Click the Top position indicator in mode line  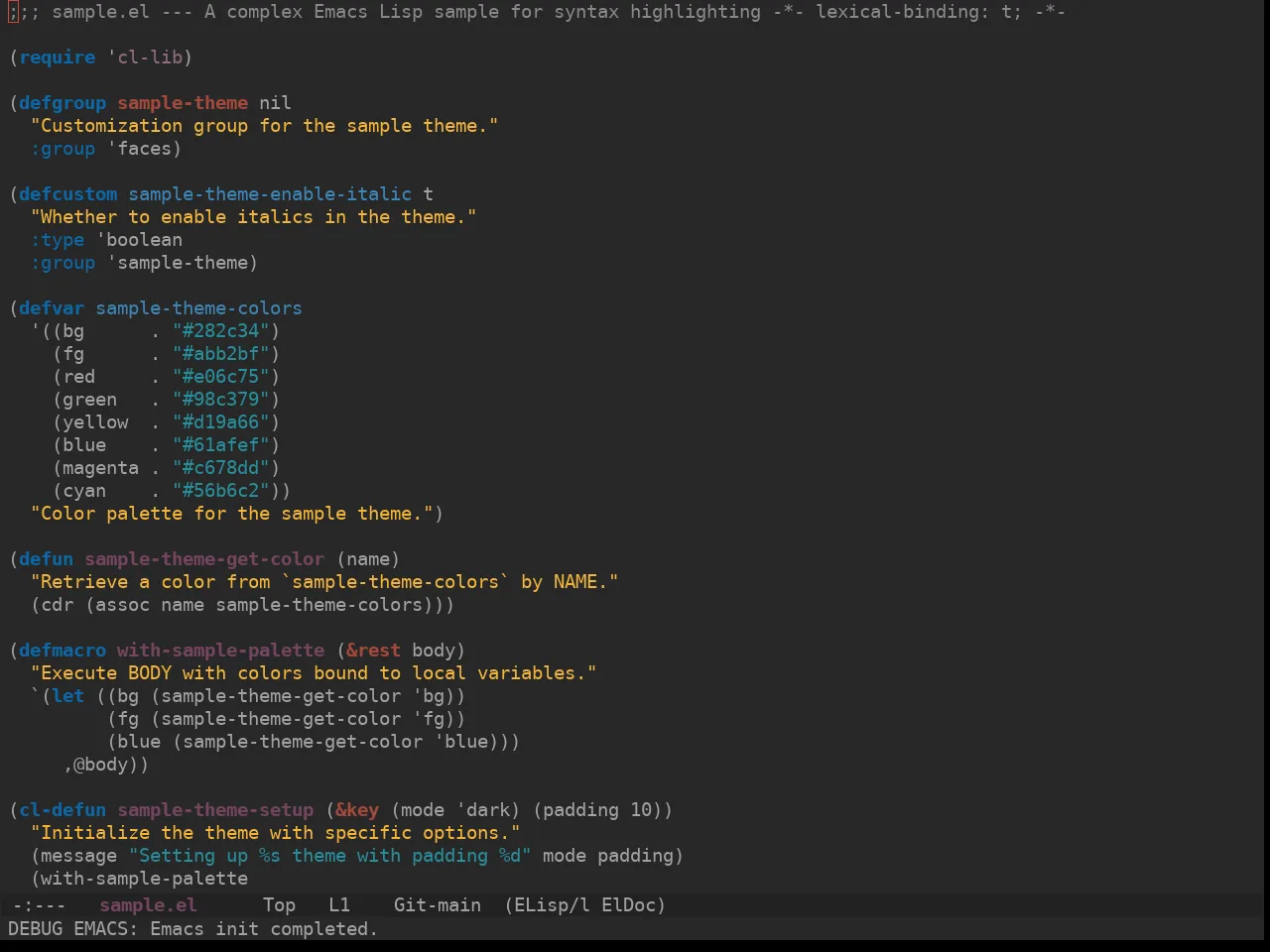(279, 904)
